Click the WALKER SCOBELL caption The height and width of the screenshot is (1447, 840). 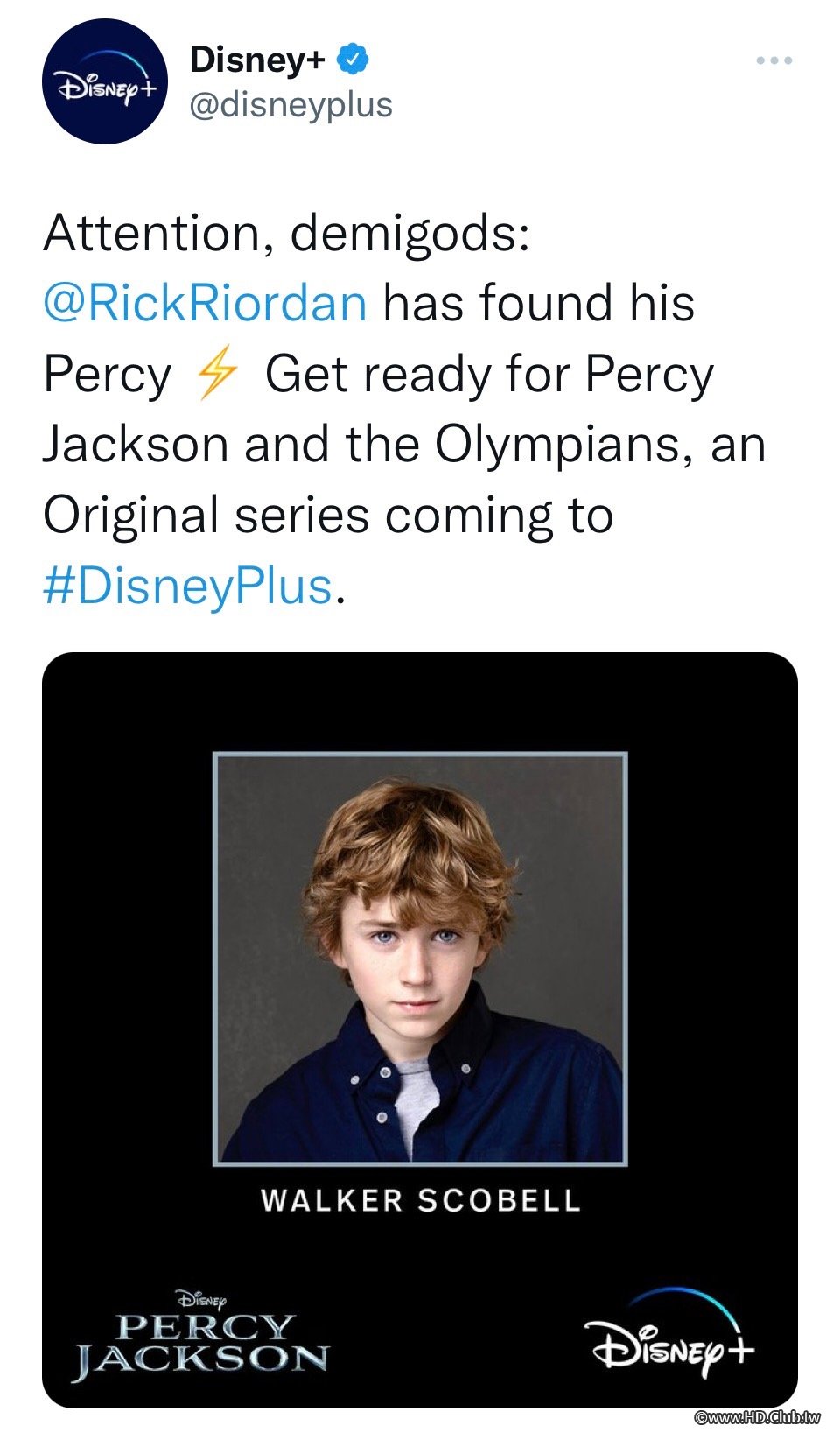coord(420,1200)
